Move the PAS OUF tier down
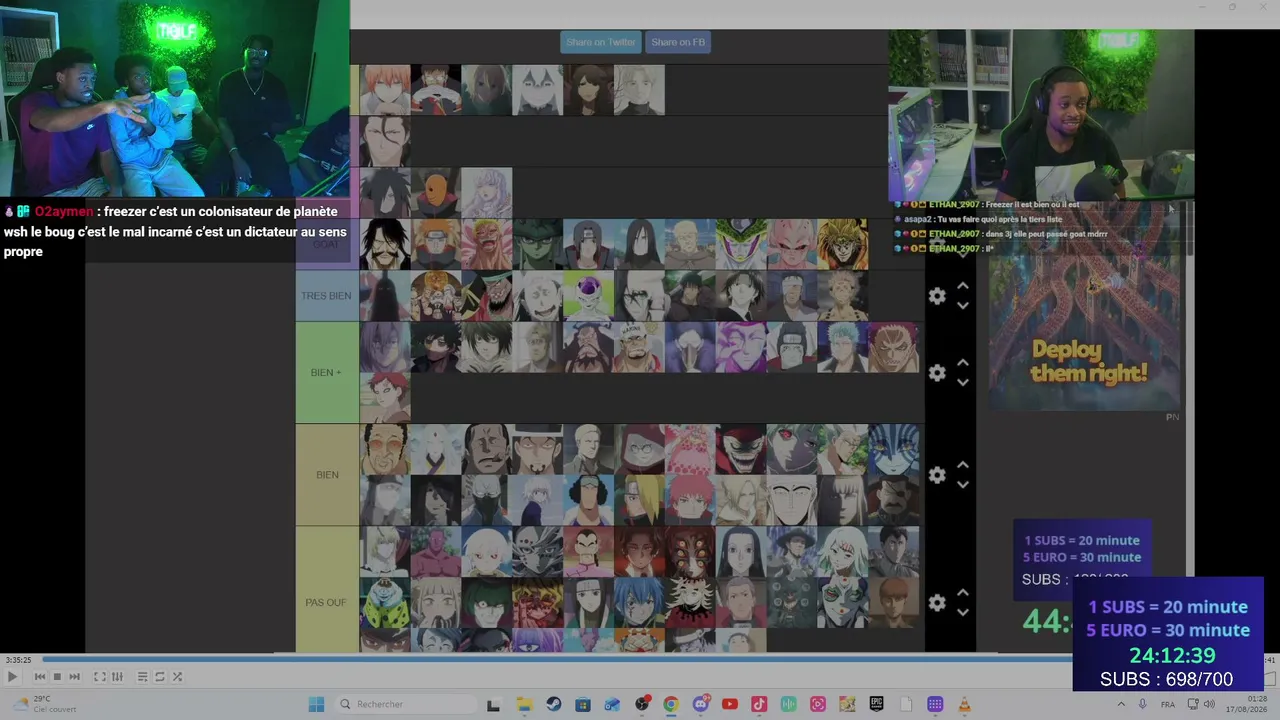1280x720 pixels. 962,612
